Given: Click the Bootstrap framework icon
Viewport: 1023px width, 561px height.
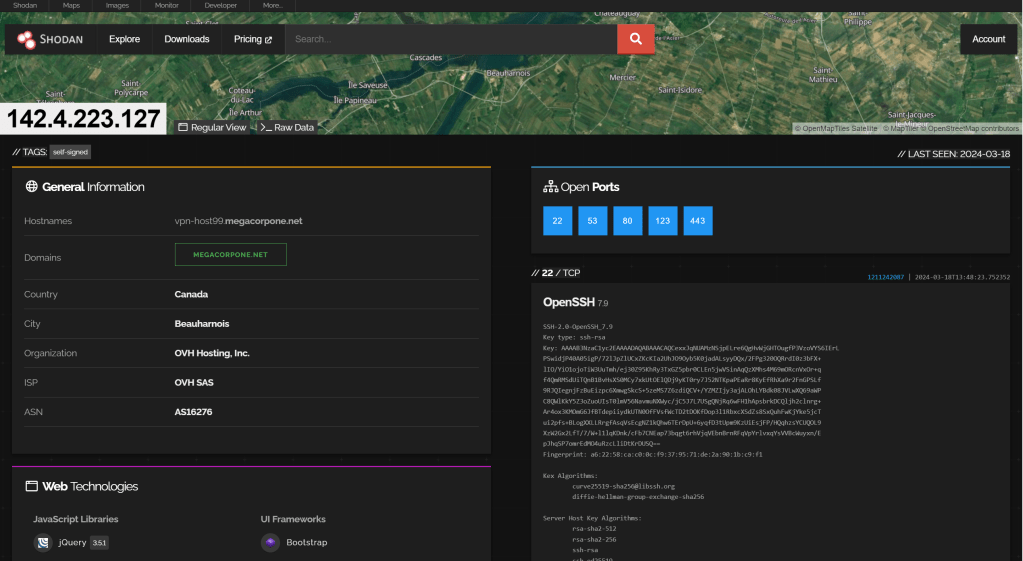Looking at the screenshot, I should click(x=270, y=543).
